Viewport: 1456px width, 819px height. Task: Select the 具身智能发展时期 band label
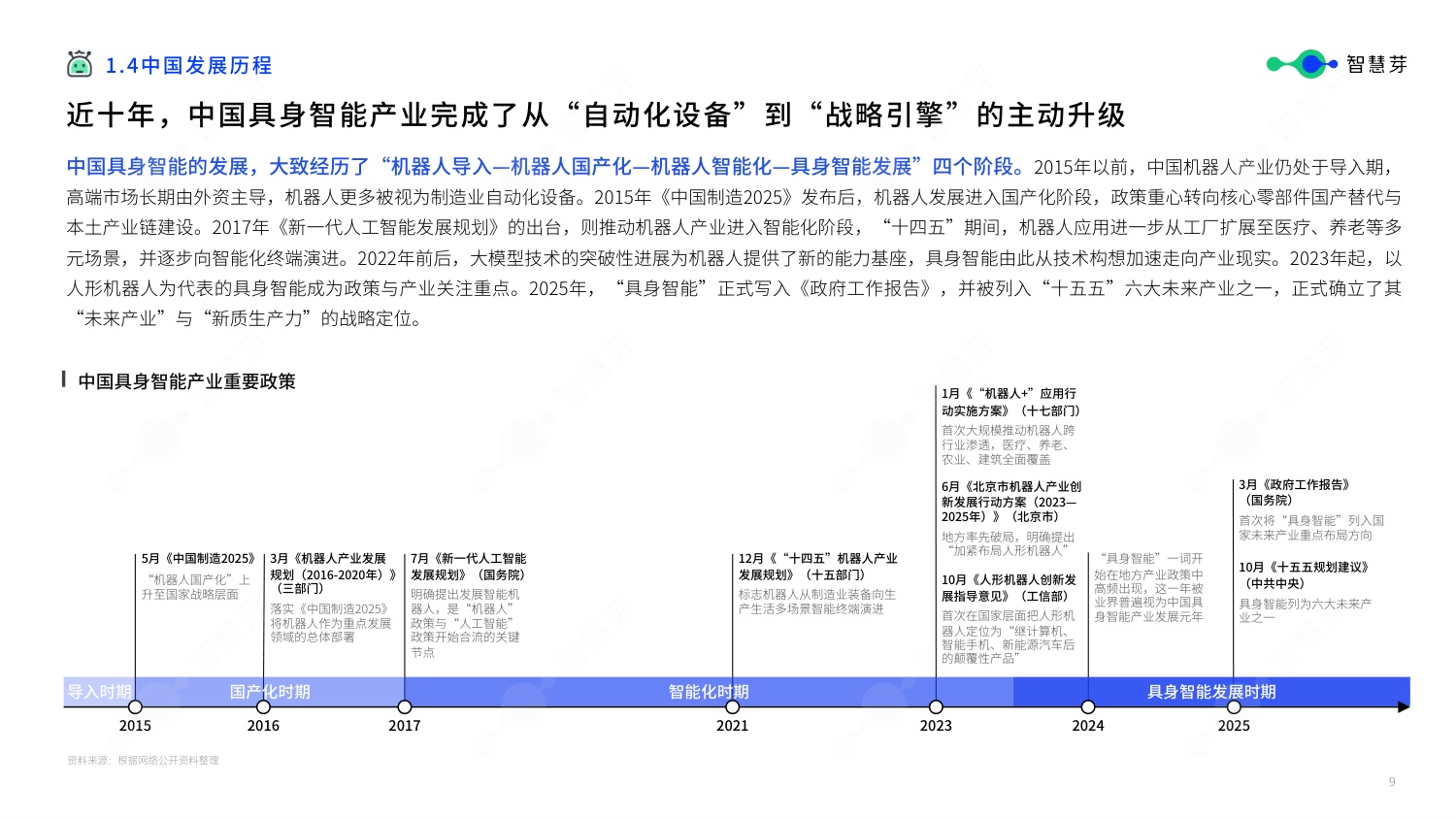(x=1211, y=692)
